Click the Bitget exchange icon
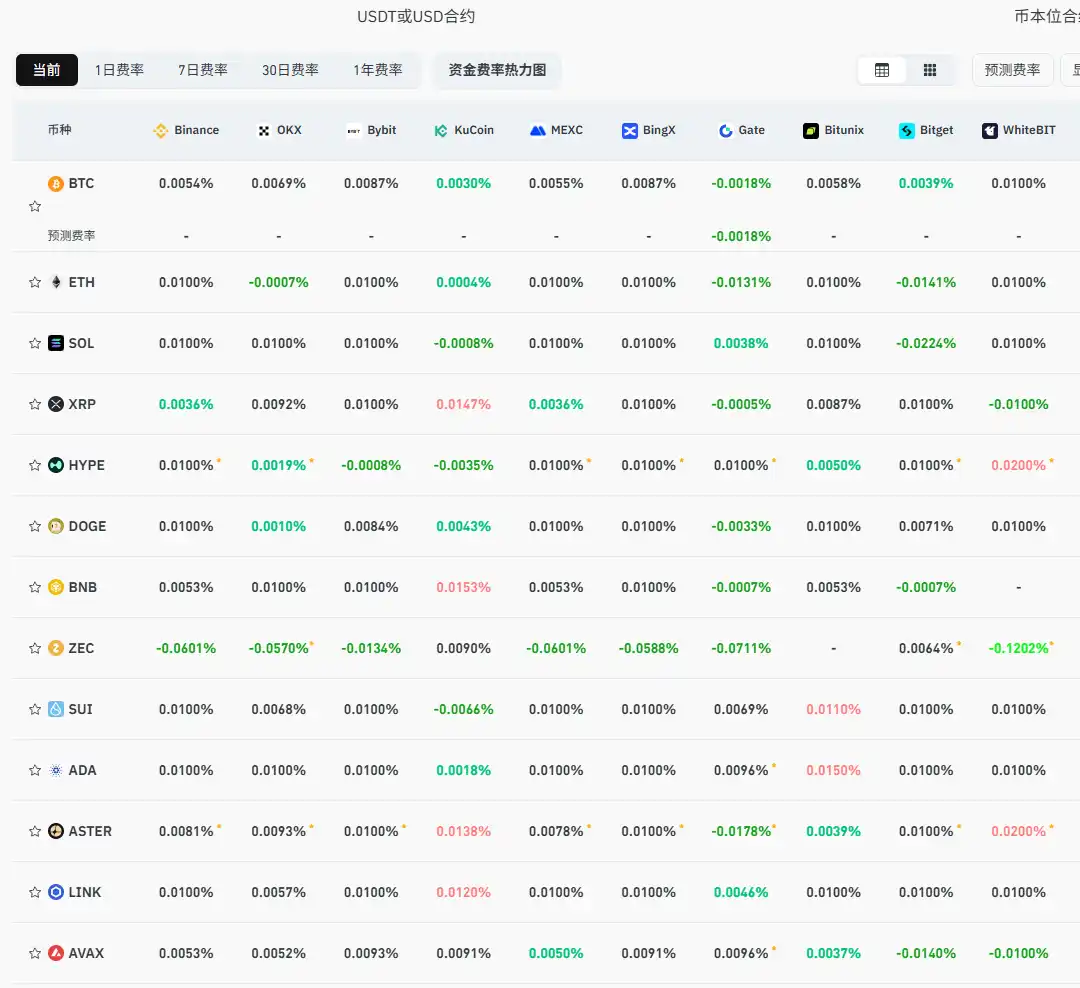 [906, 130]
